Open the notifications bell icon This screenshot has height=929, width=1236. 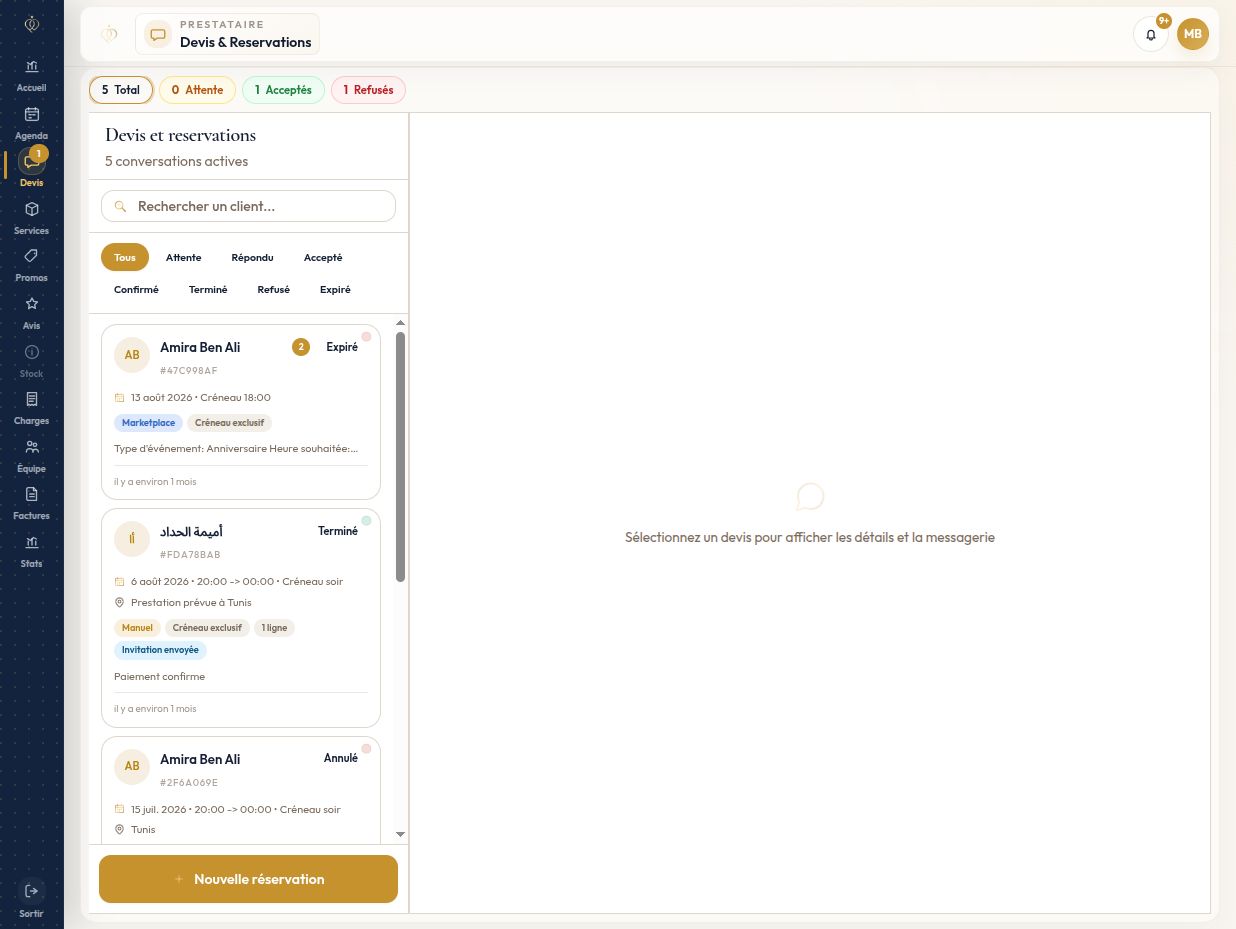click(x=1151, y=34)
